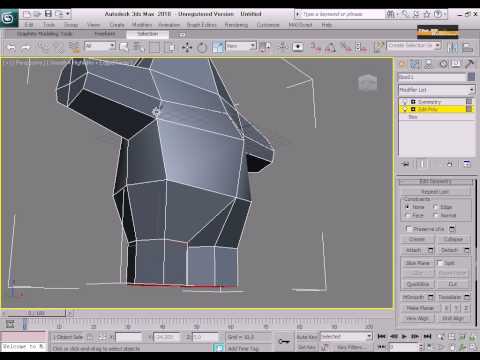Open the Group menu
Viewport: 480px width, 360px height.
[71, 25]
